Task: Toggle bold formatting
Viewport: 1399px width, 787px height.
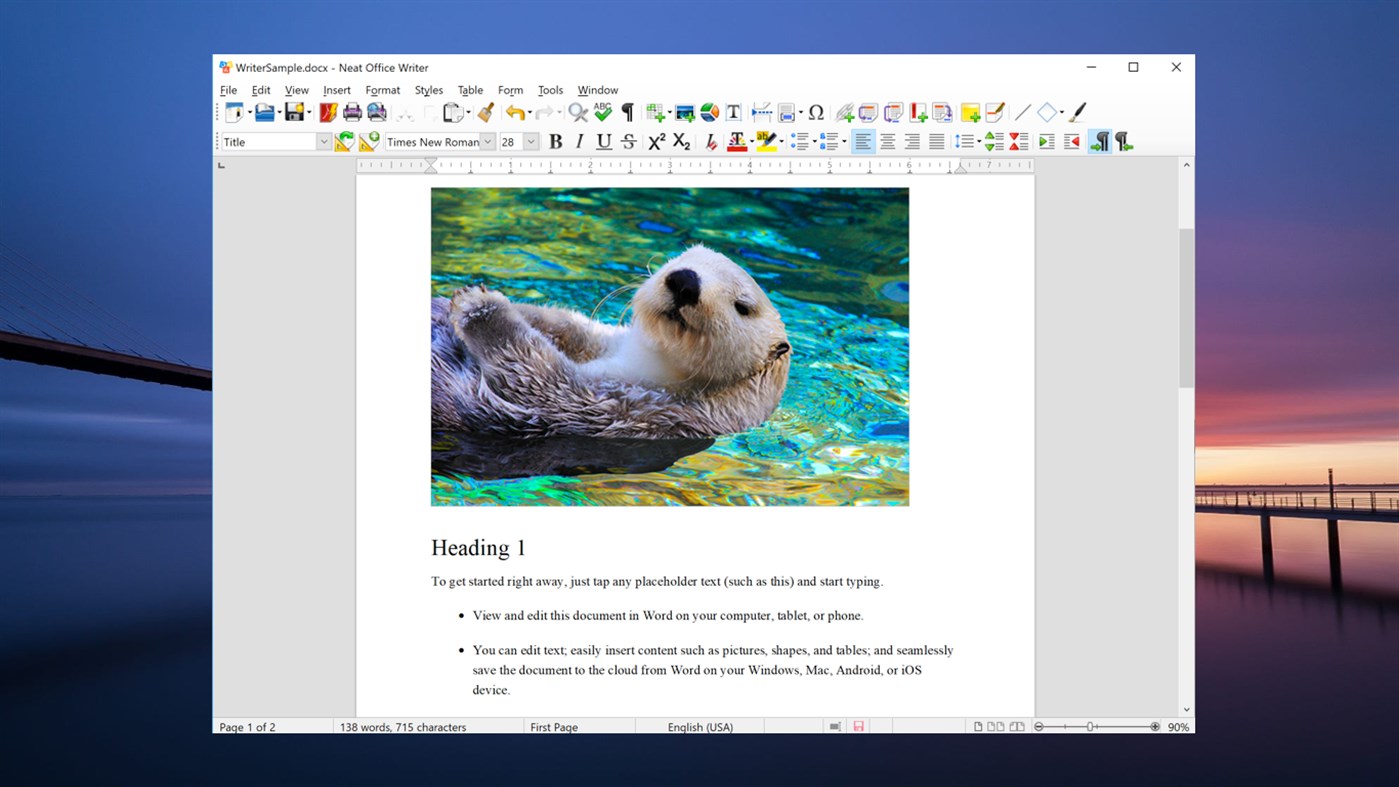Action: tap(555, 141)
